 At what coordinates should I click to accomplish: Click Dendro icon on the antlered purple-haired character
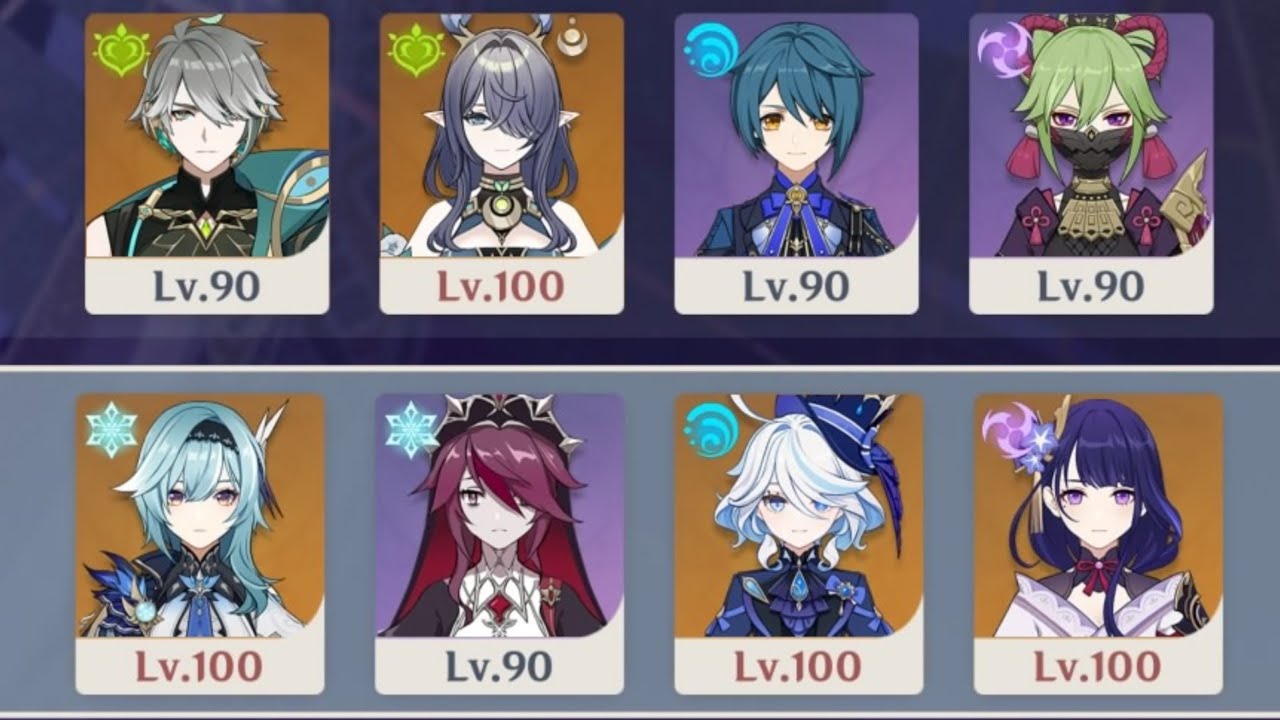coord(416,50)
